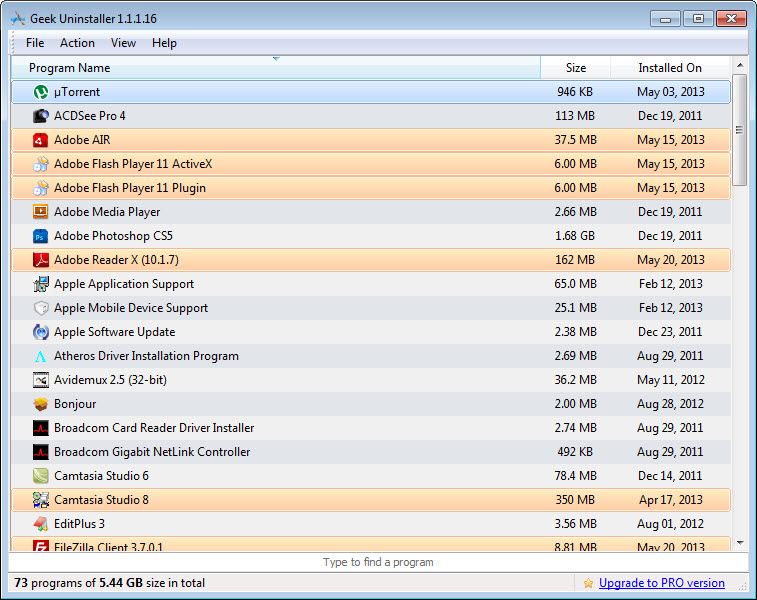Click the Apple Software Update icon
The height and width of the screenshot is (600, 757).
(x=41, y=332)
